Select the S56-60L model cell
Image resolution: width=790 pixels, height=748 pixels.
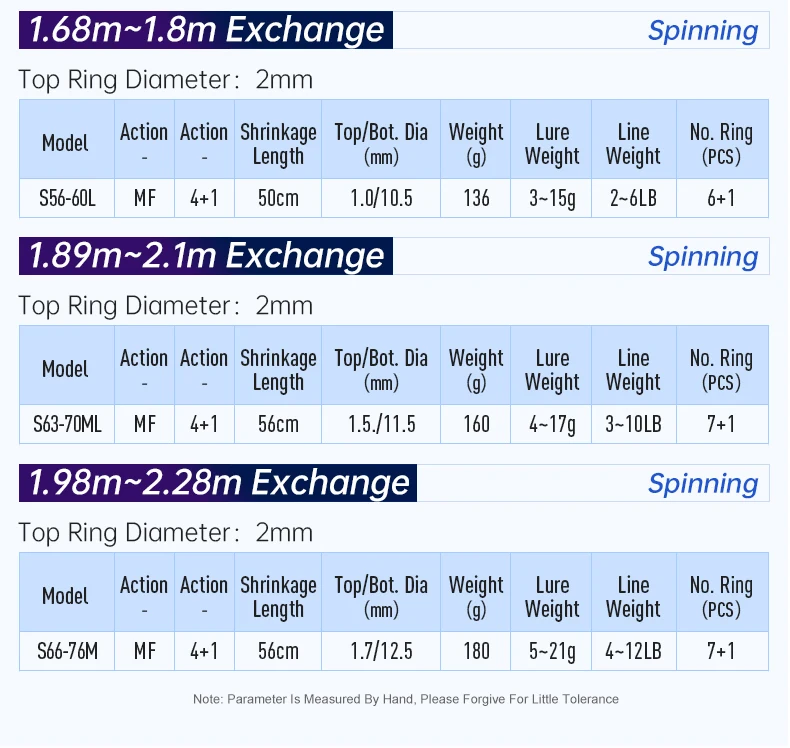[66, 198]
